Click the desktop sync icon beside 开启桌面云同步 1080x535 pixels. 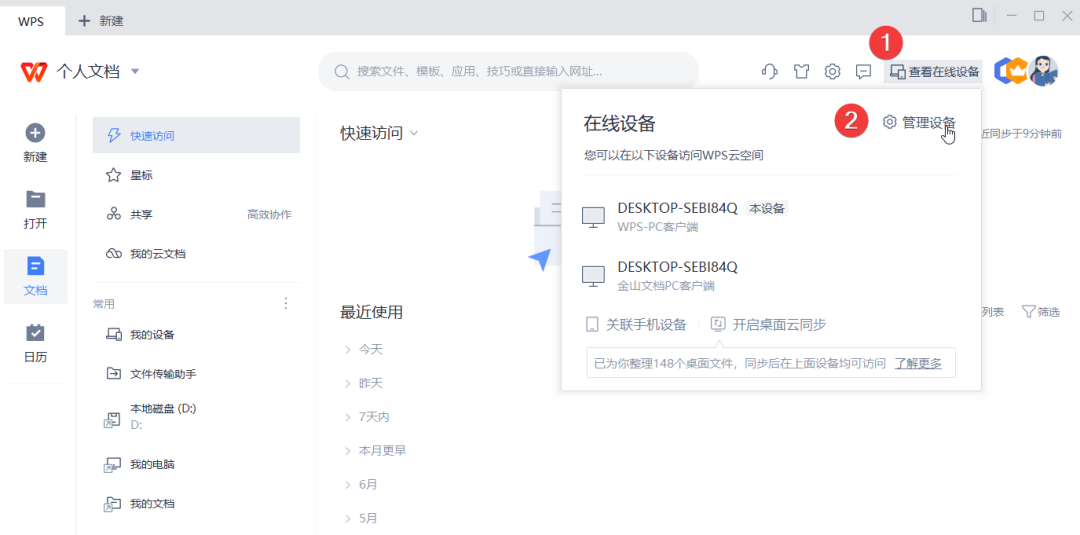718,324
